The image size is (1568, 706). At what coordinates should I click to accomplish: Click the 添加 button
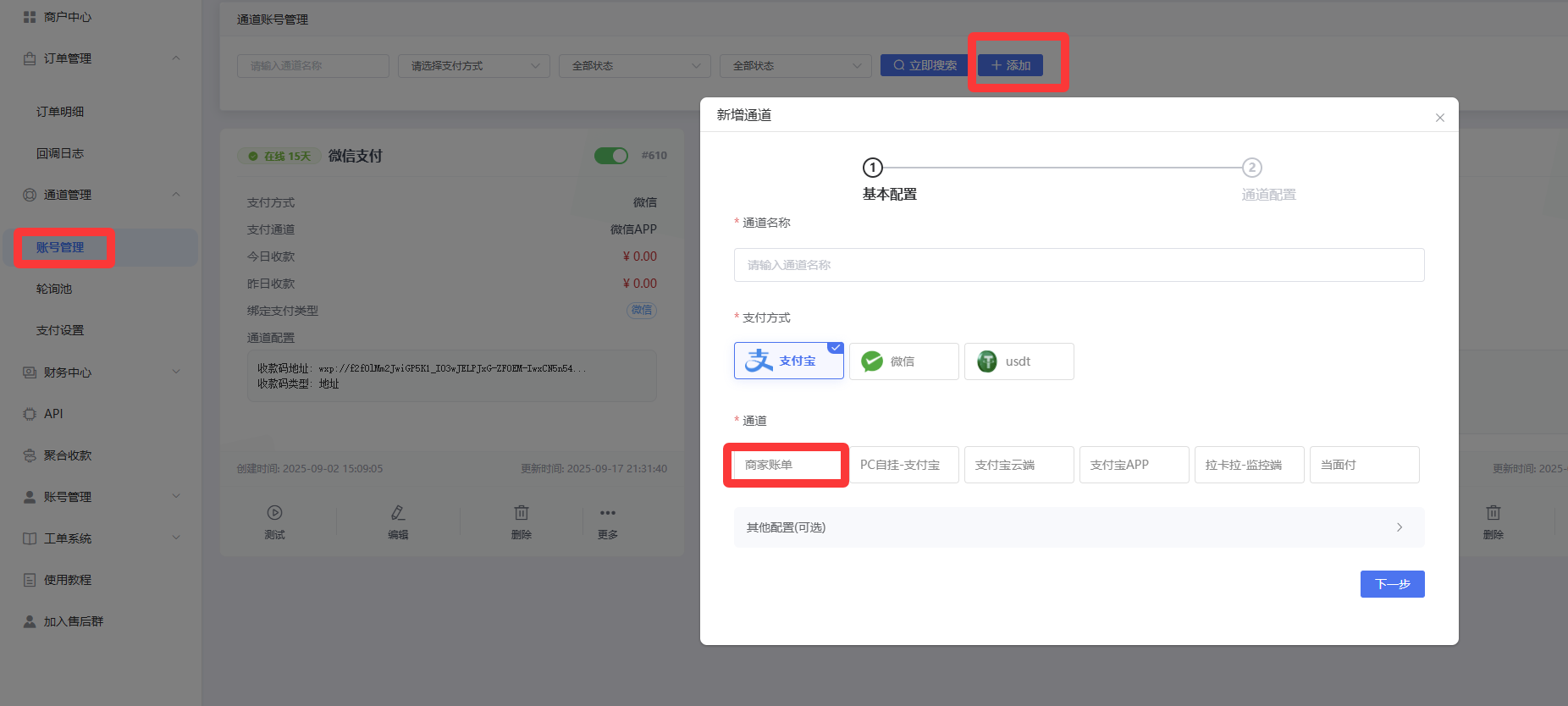coord(1010,65)
